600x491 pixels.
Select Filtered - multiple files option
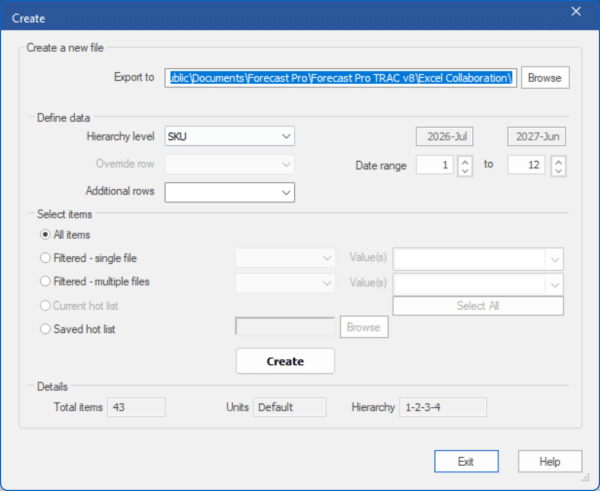pyautogui.click(x=45, y=282)
